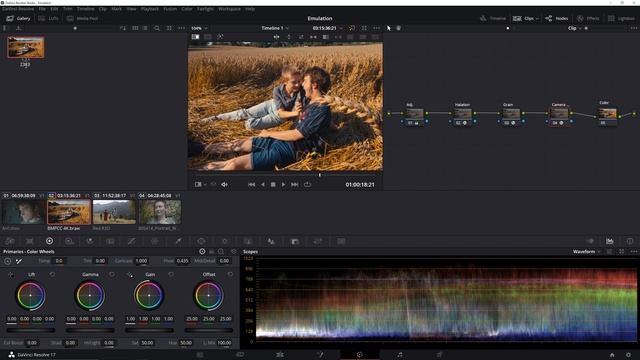Open the Workspace menu
Viewport: 640px width, 360px height.
click(229, 9)
